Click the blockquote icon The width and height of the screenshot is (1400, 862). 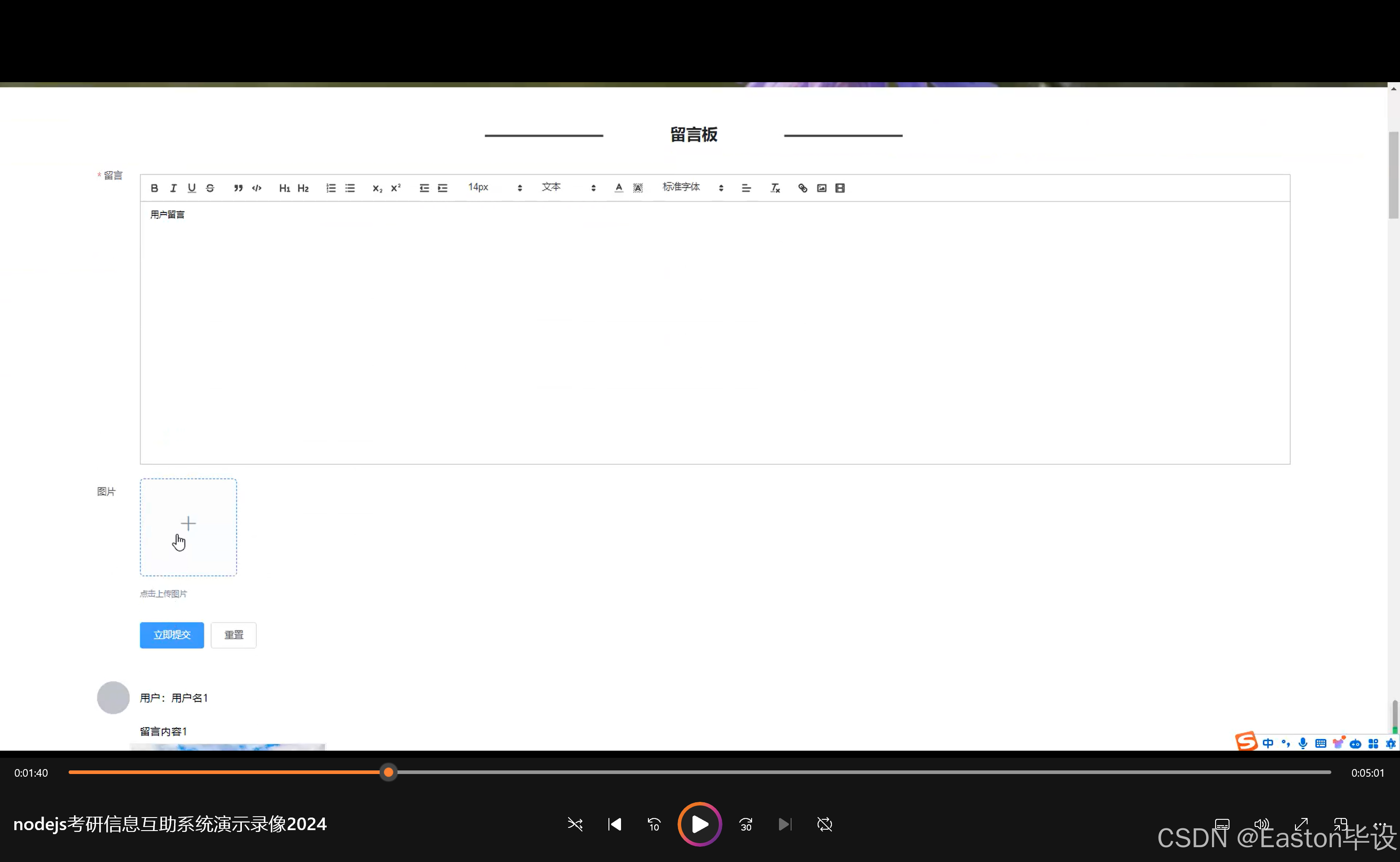(238, 188)
